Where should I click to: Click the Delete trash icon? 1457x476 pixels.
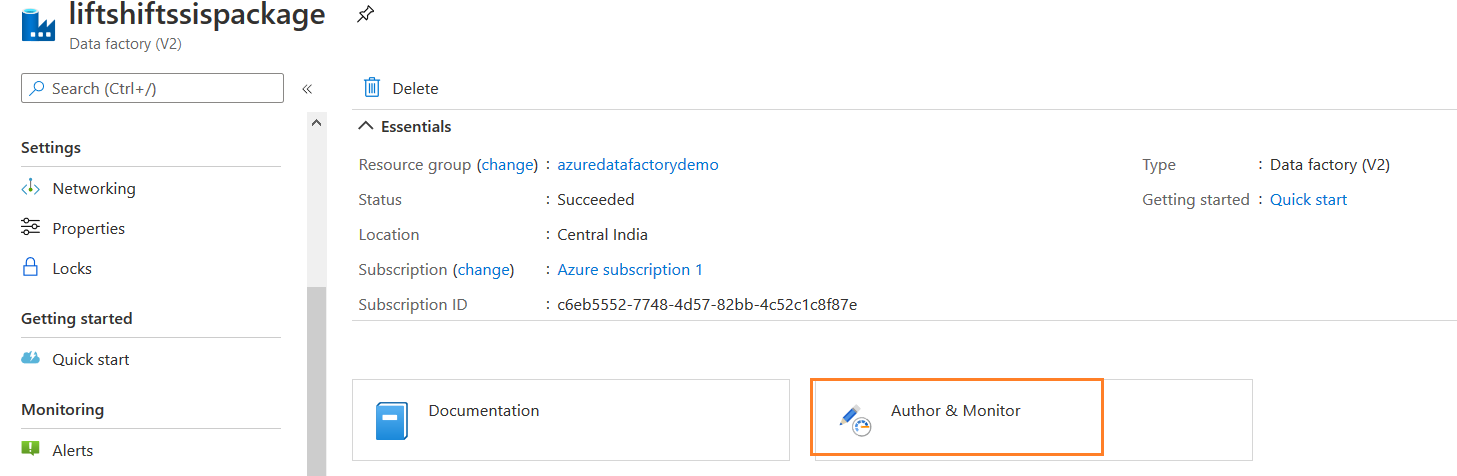pos(372,88)
